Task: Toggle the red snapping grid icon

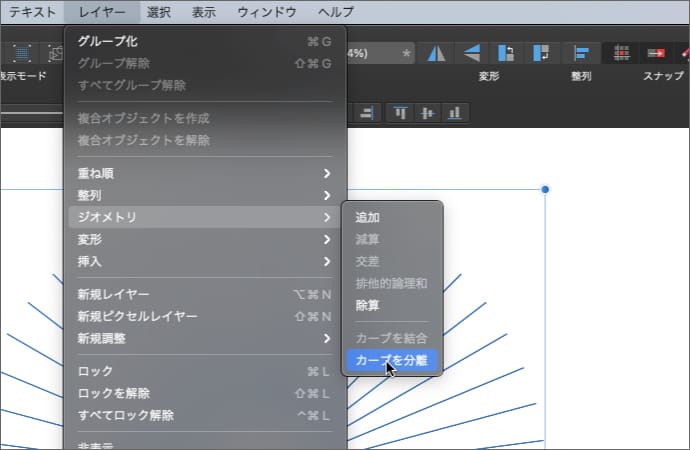Action: click(x=621, y=53)
